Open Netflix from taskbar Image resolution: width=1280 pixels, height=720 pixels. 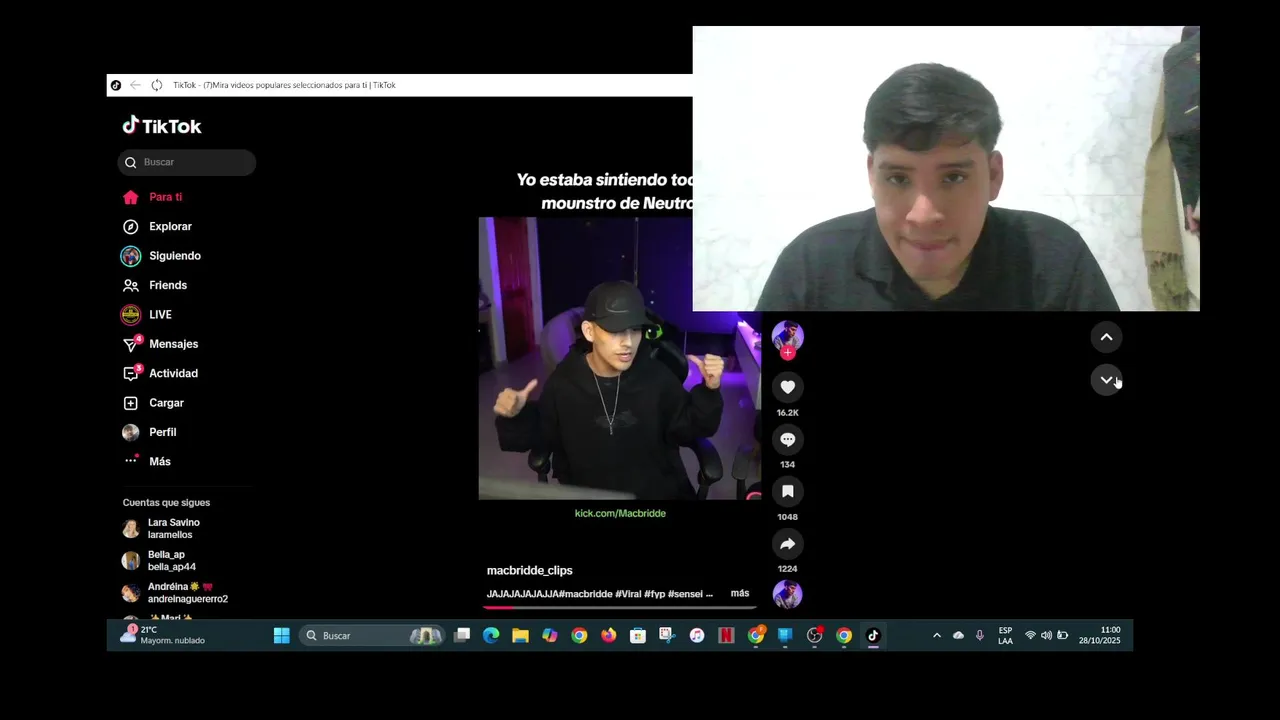(x=726, y=635)
